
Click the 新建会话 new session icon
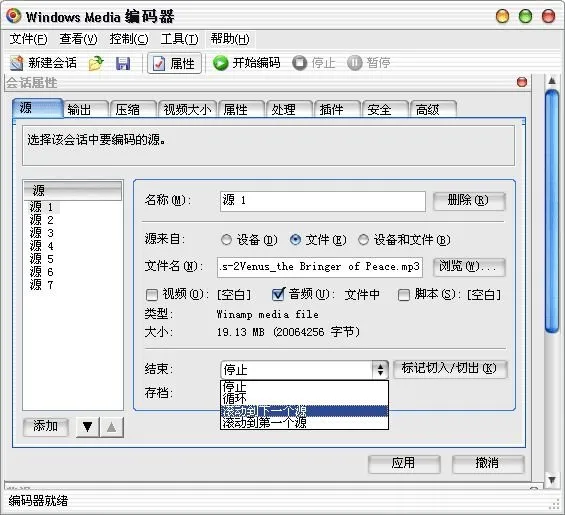(17, 63)
